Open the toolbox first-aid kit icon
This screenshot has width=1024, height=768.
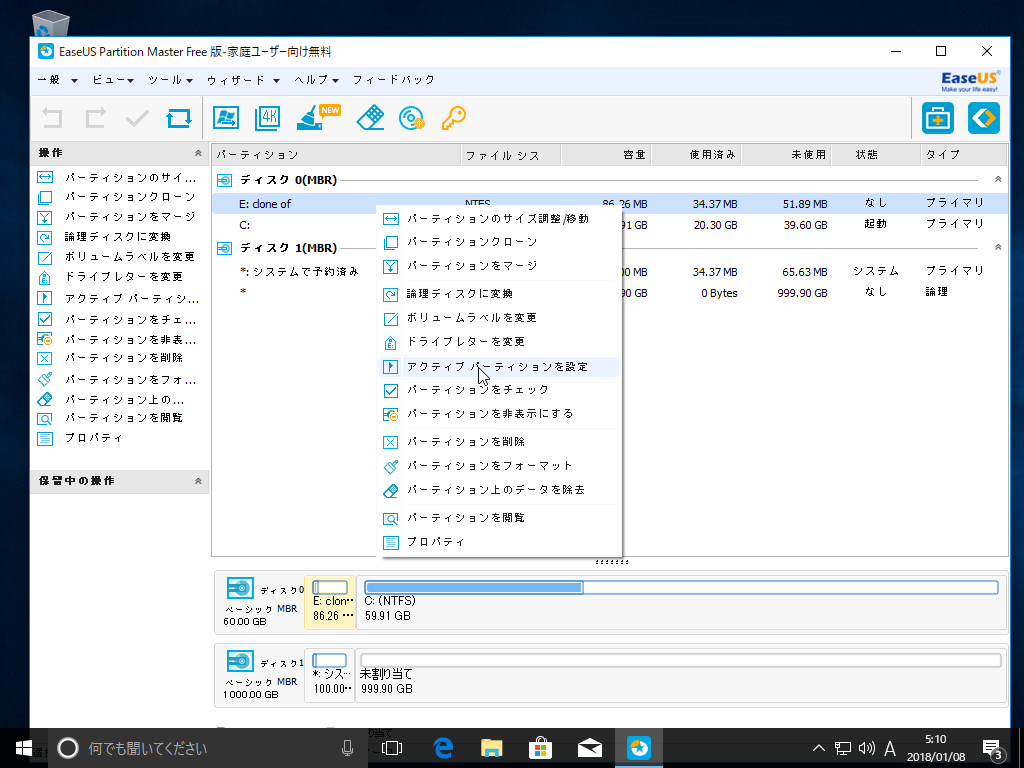937,118
